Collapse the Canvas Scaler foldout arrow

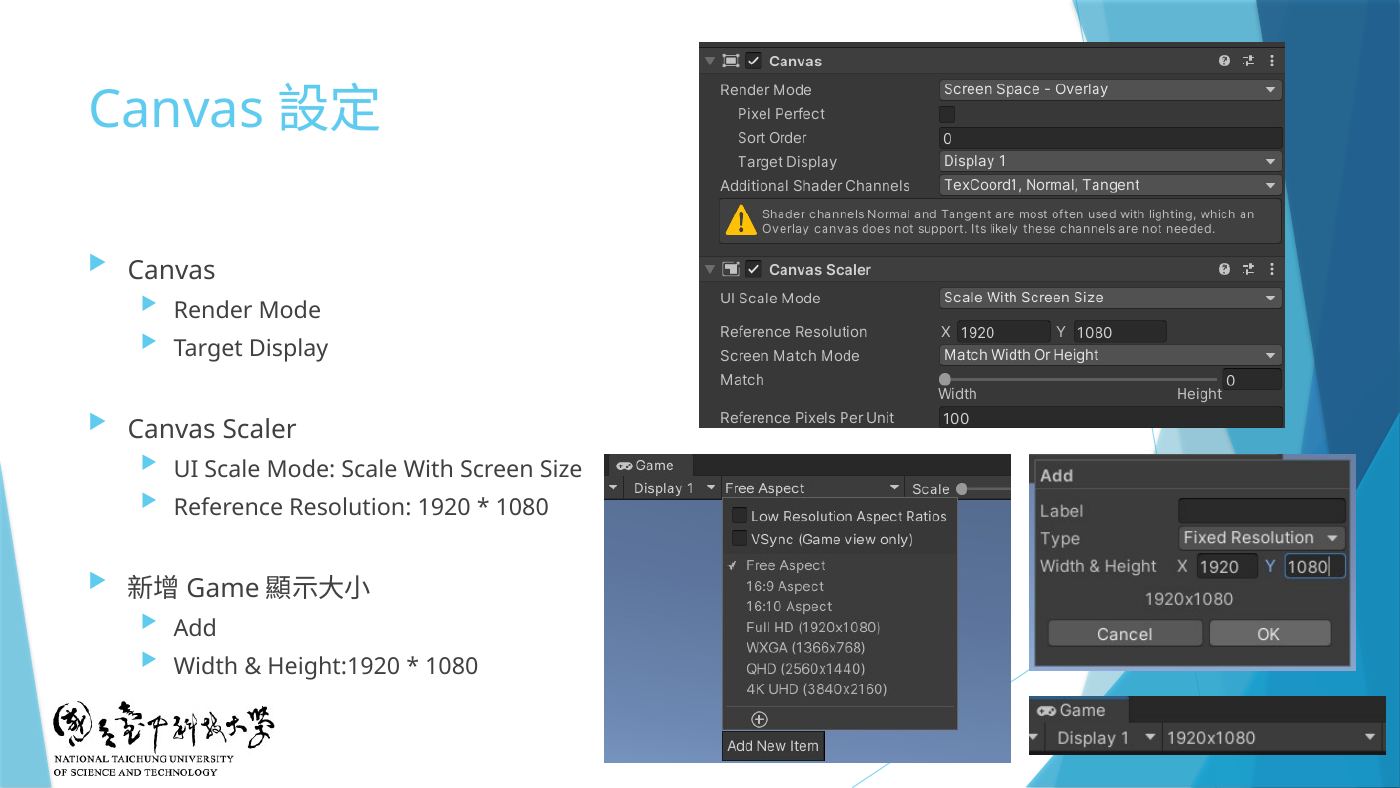click(710, 269)
